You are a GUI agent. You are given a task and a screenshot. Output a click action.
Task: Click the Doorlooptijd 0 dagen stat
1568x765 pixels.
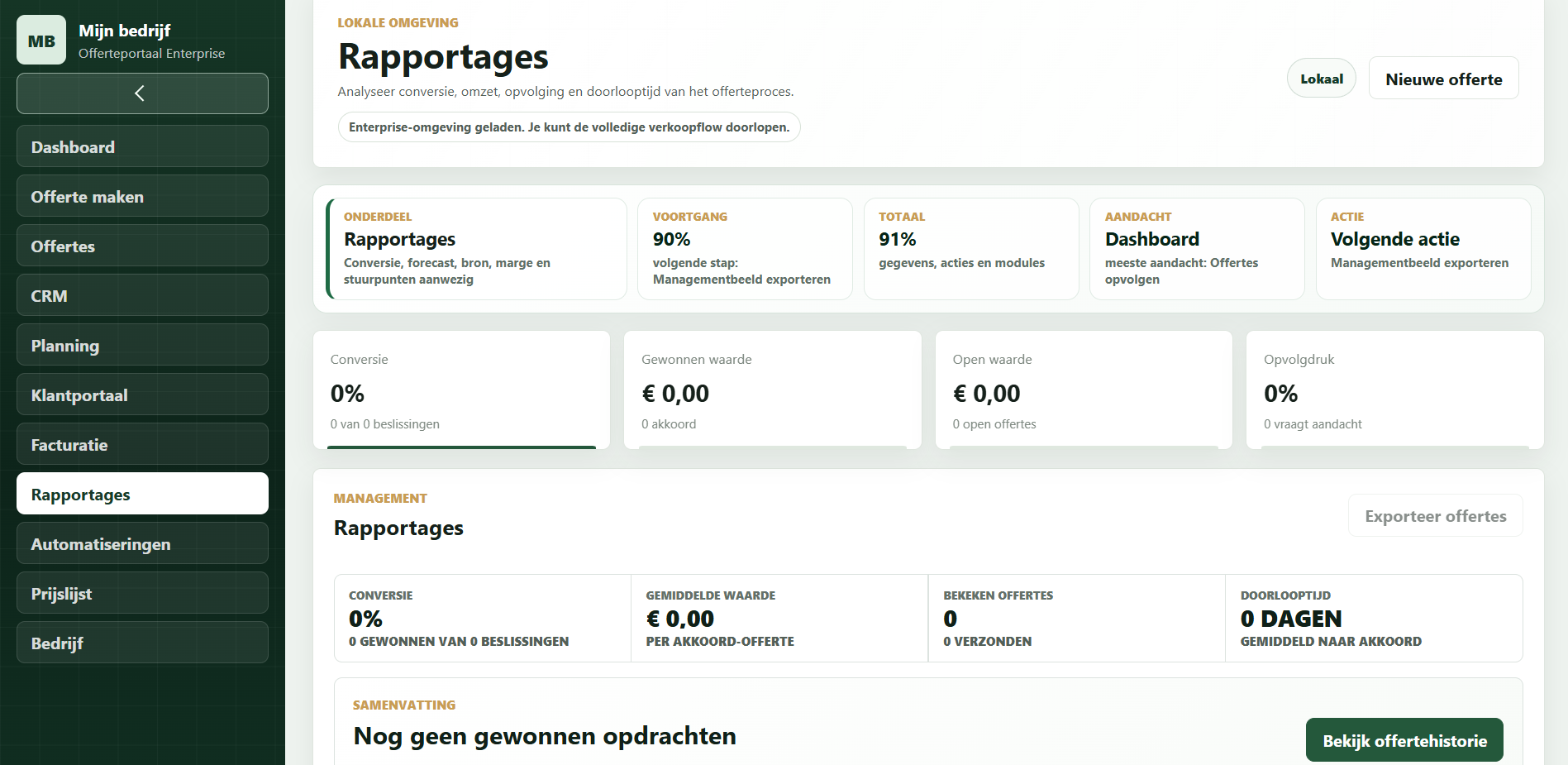(x=1374, y=618)
